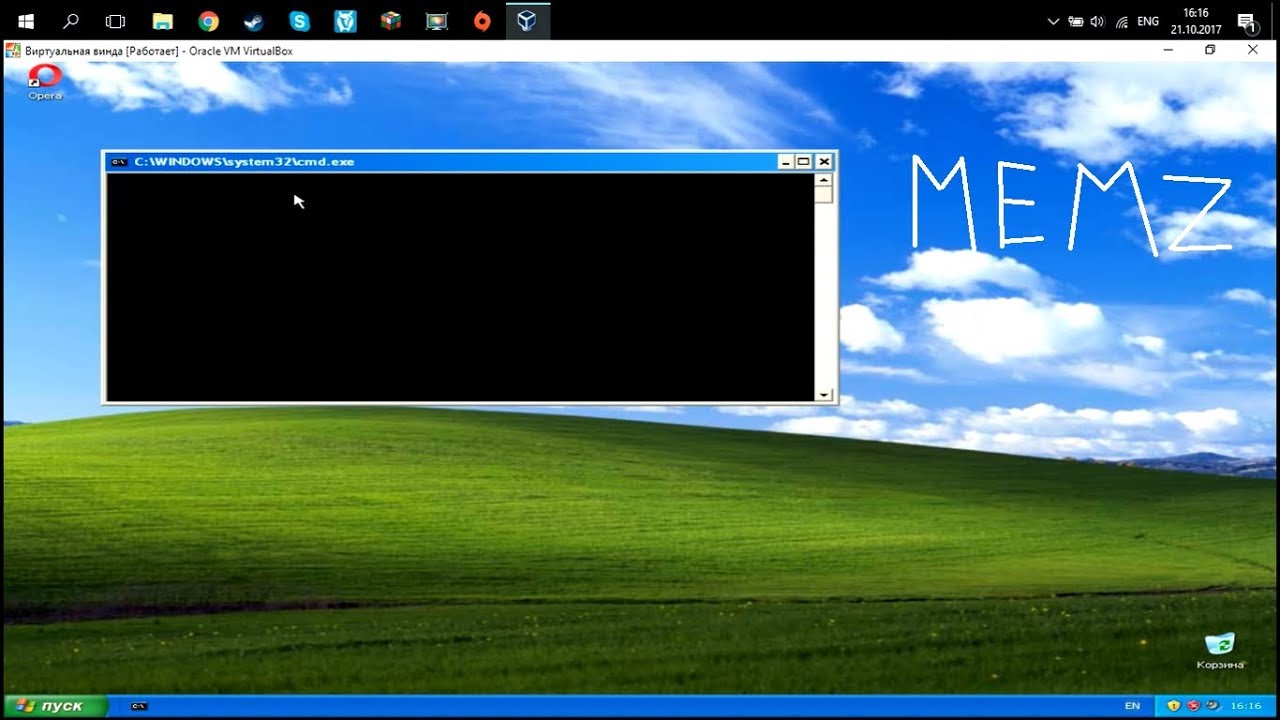Click the VirtualBox icon in the host taskbar
The image size is (1280, 720).
tap(528, 20)
